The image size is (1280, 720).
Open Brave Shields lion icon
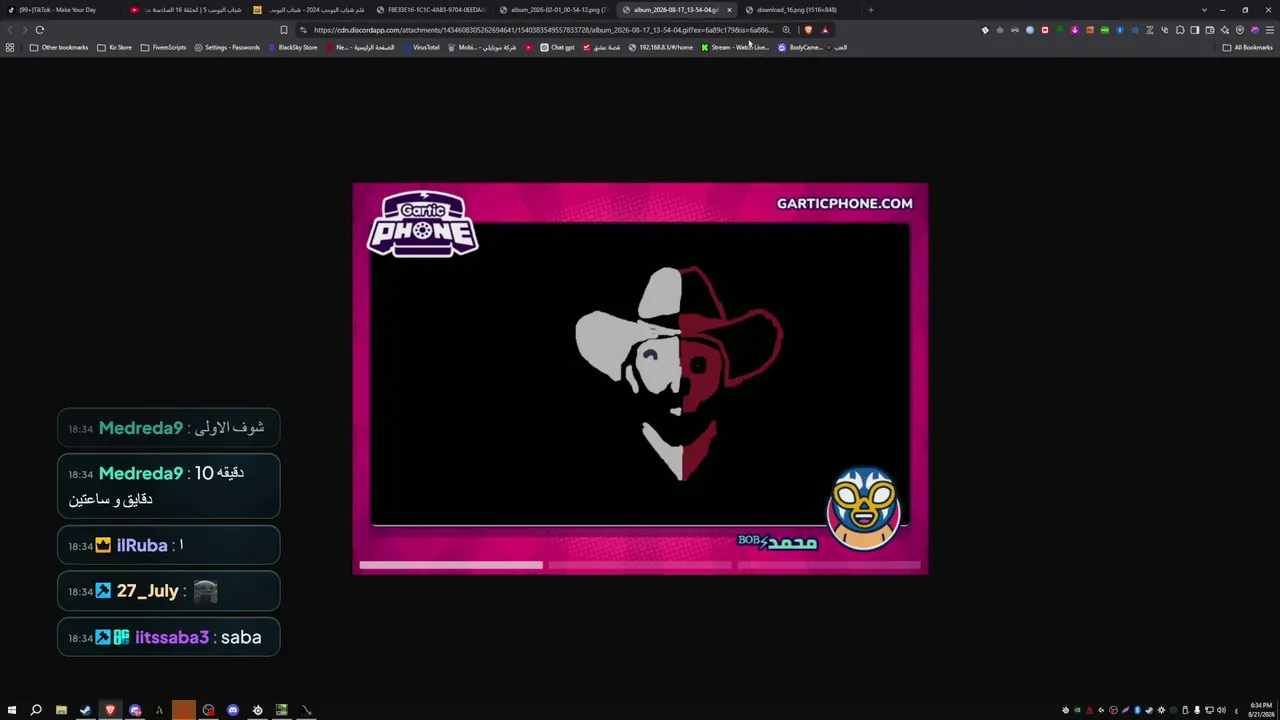[808, 30]
